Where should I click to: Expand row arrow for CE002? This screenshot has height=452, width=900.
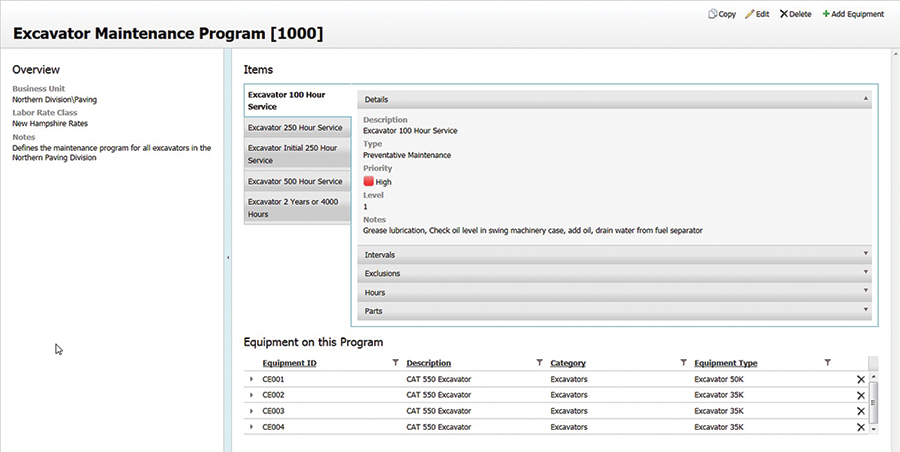251,395
